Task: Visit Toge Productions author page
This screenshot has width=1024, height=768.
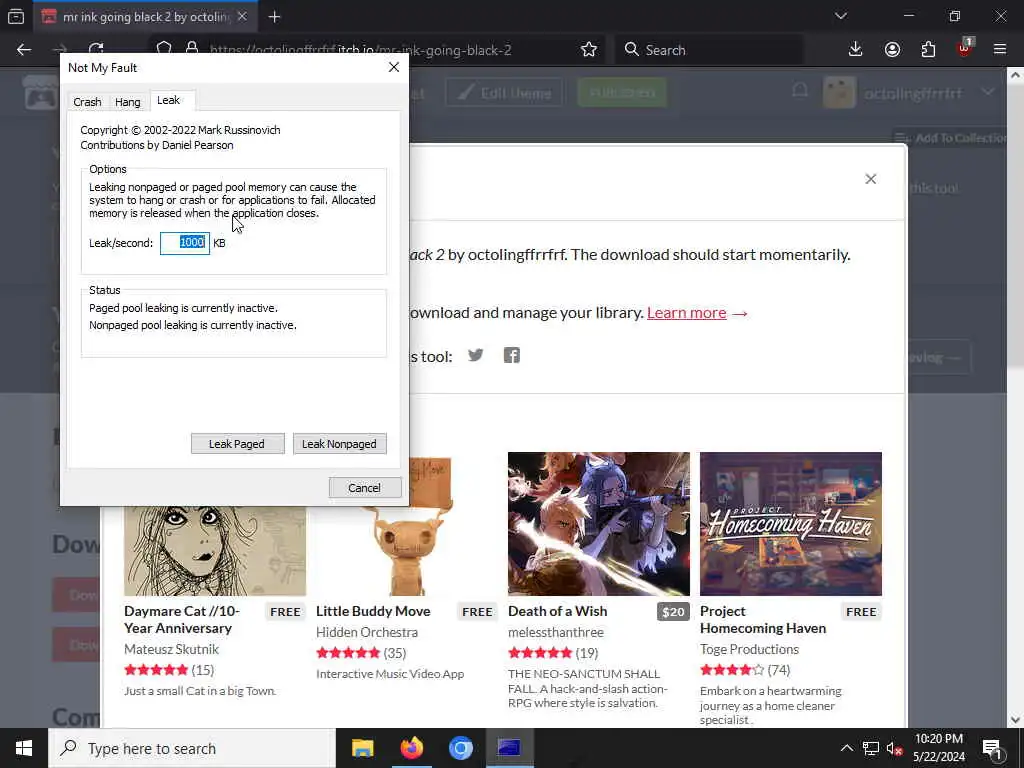Action: click(x=749, y=649)
